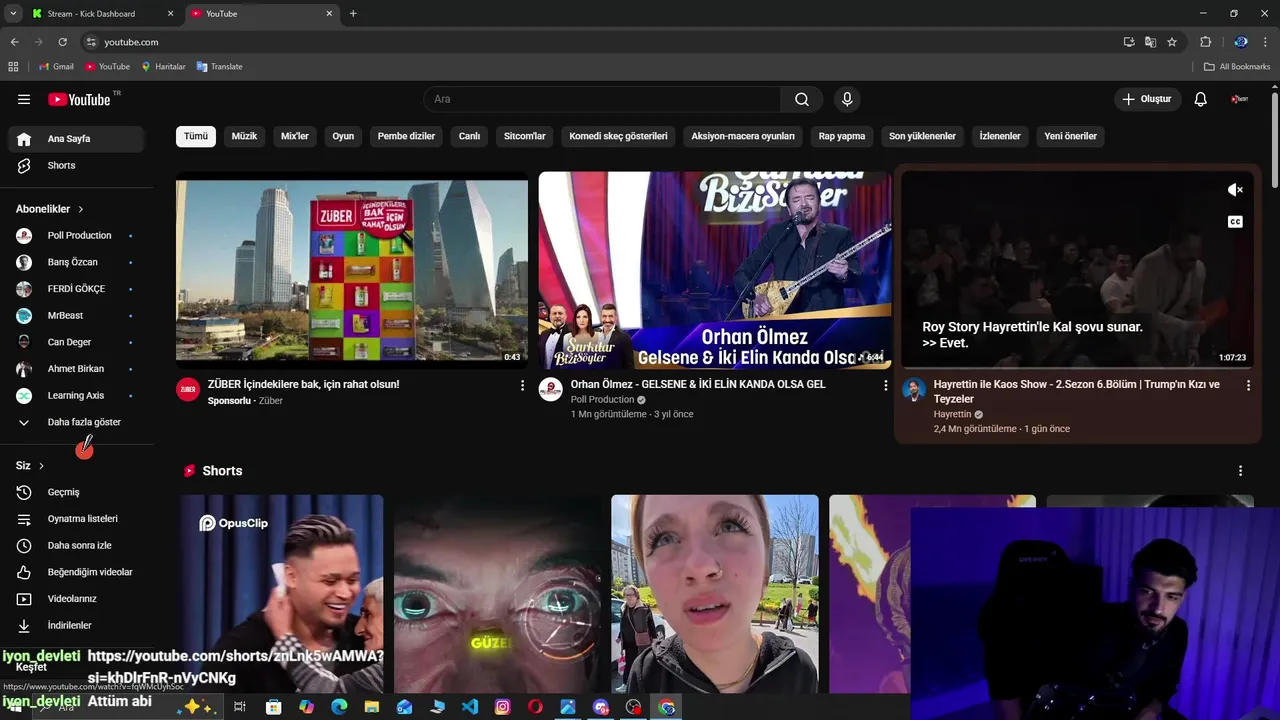The height and width of the screenshot is (720, 1280).
Task: Open Ana Sayfa in the sidebar
Action: [76, 139]
